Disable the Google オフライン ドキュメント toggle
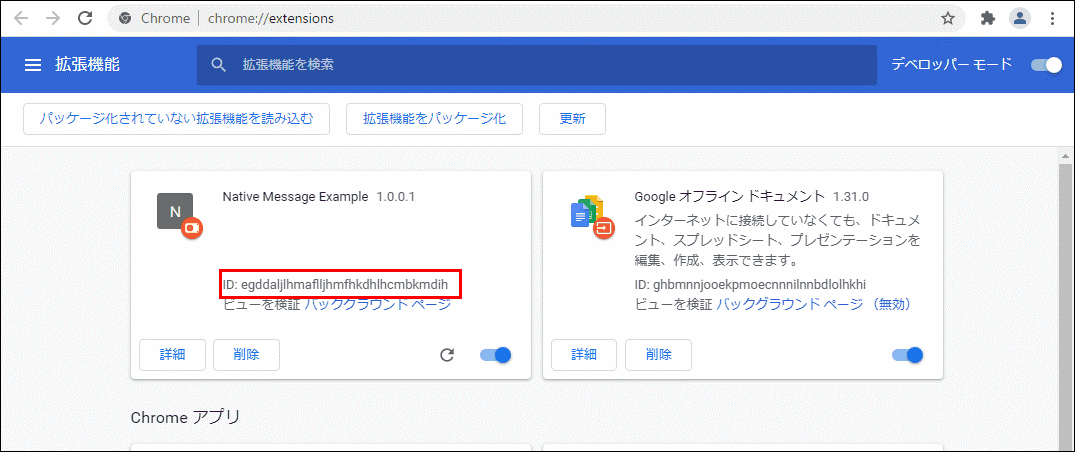Image resolution: width=1075 pixels, height=452 pixels. [908, 355]
